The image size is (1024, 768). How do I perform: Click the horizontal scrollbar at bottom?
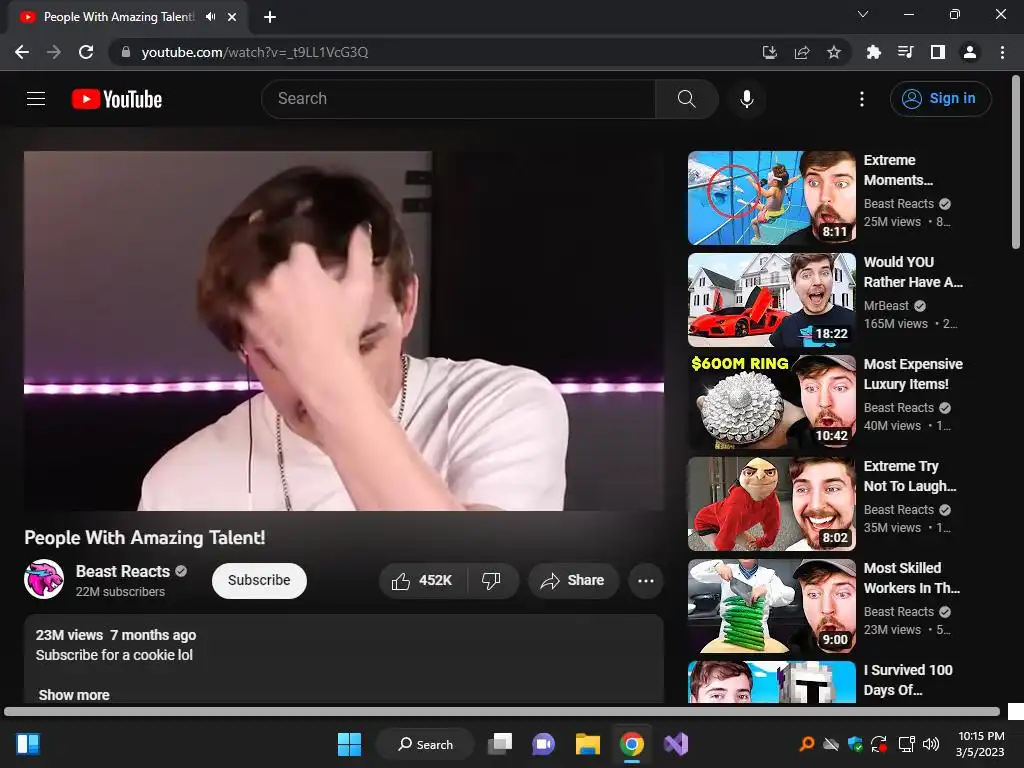502,711
